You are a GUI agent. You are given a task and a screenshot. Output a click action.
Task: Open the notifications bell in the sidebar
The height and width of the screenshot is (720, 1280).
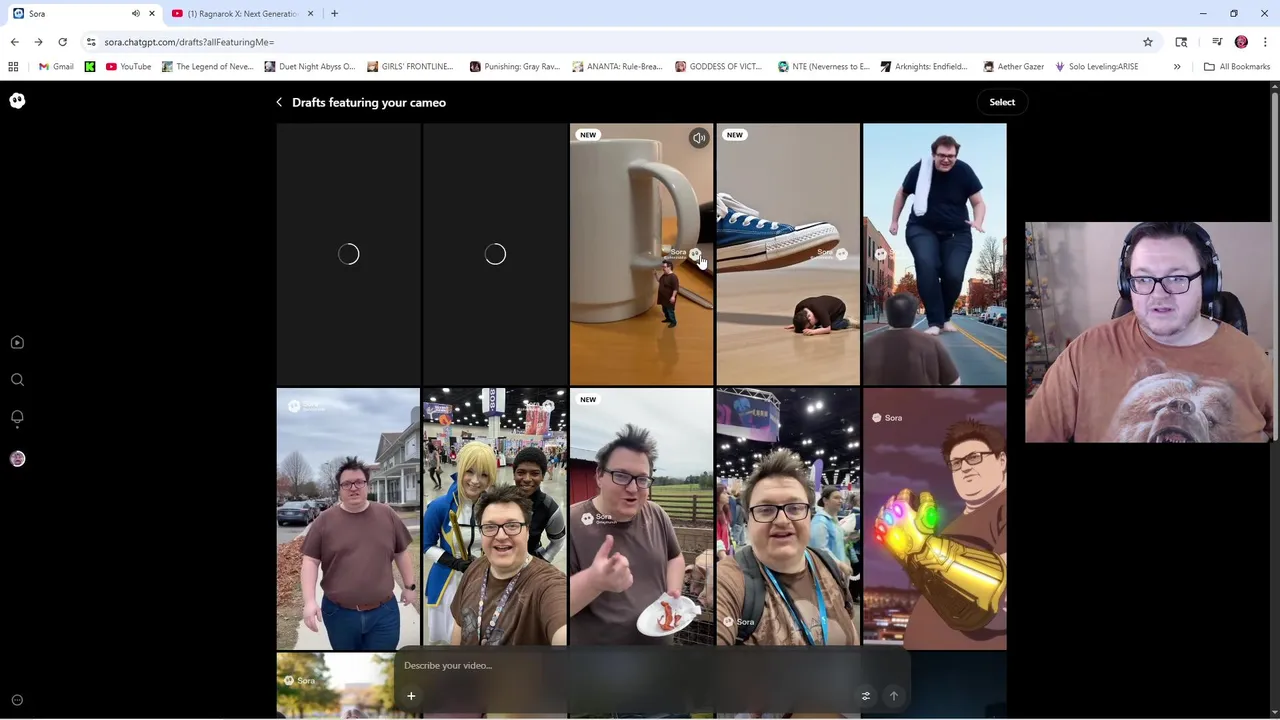click(17, 418)
